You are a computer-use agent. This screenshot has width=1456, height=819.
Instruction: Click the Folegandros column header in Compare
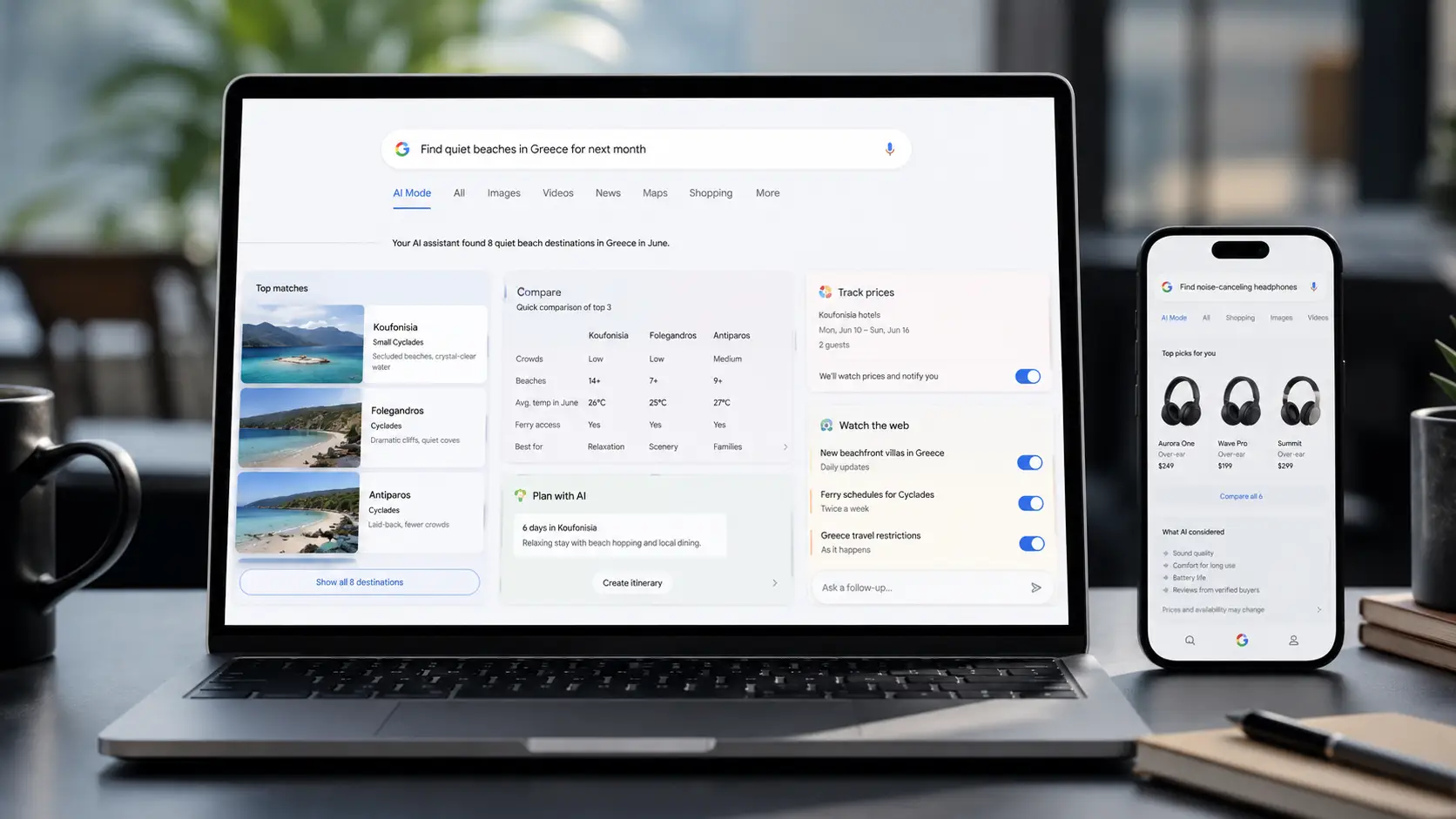click(x=672, y=335)
